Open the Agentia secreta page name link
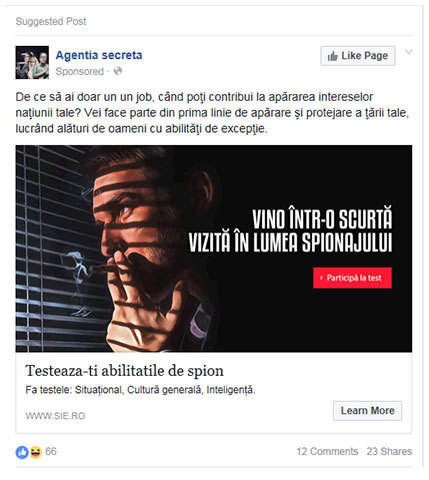 [99, 55]
